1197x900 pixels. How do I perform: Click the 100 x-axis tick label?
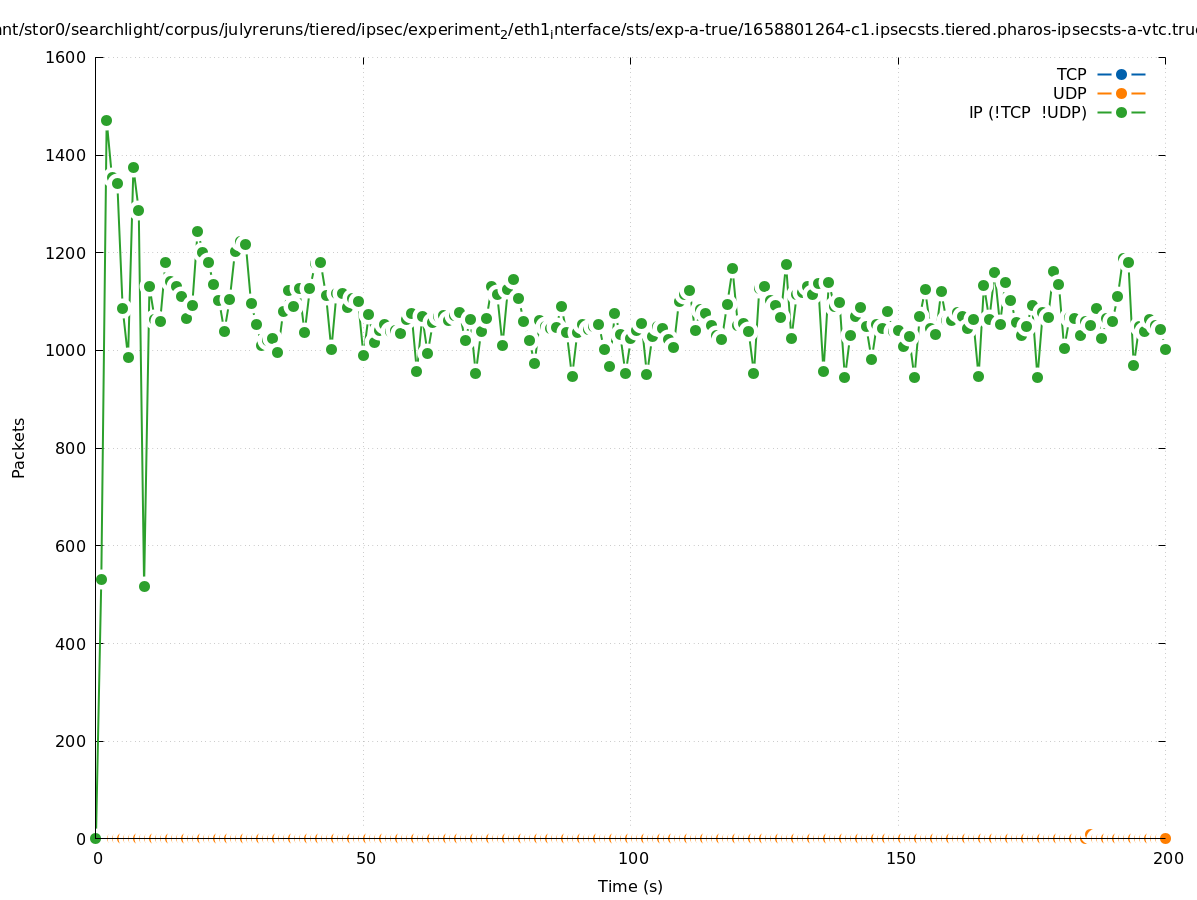631,858
